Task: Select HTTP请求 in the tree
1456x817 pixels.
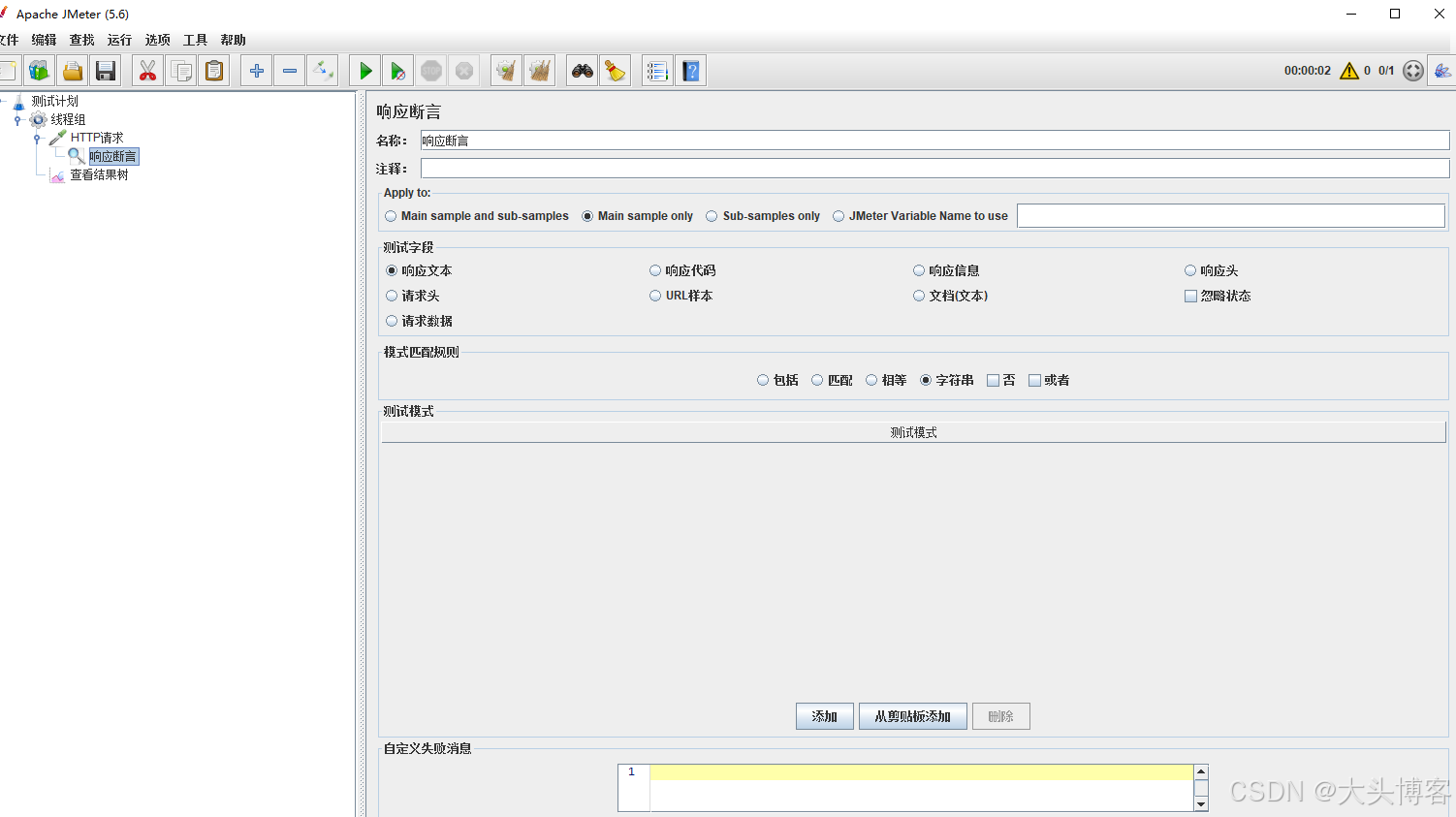Action: point(97,138)
